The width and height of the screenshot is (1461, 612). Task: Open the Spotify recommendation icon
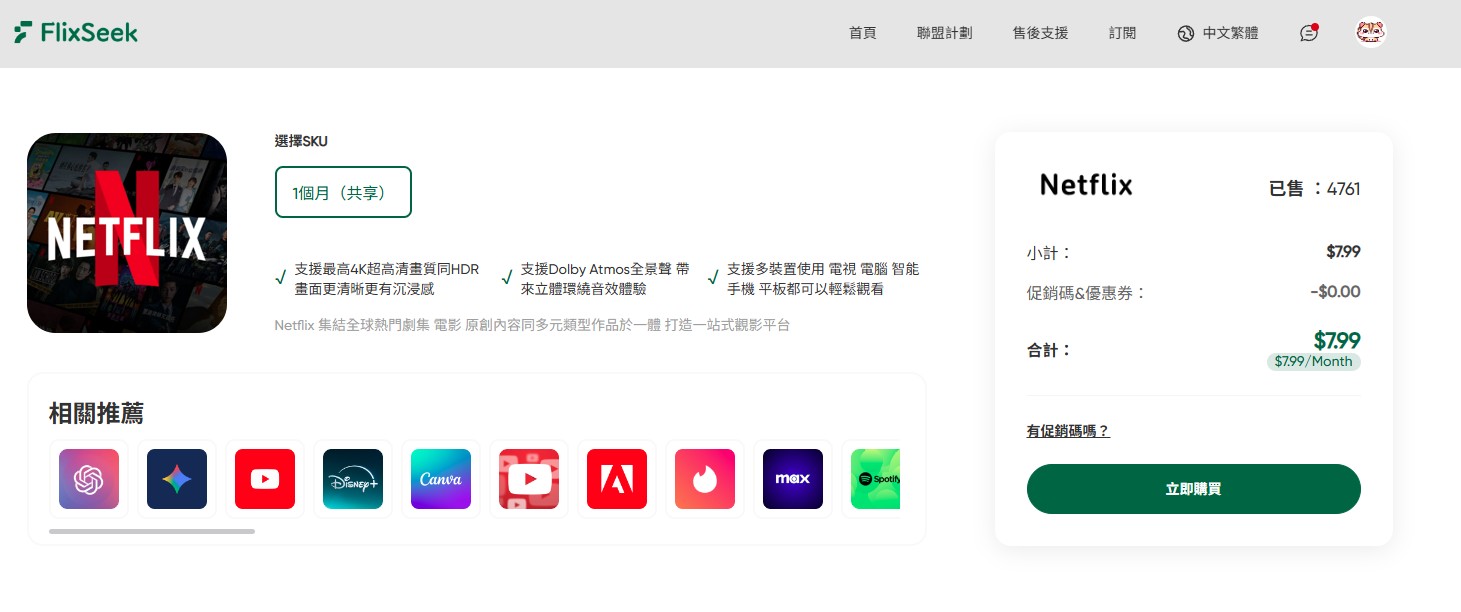point(876,479)
